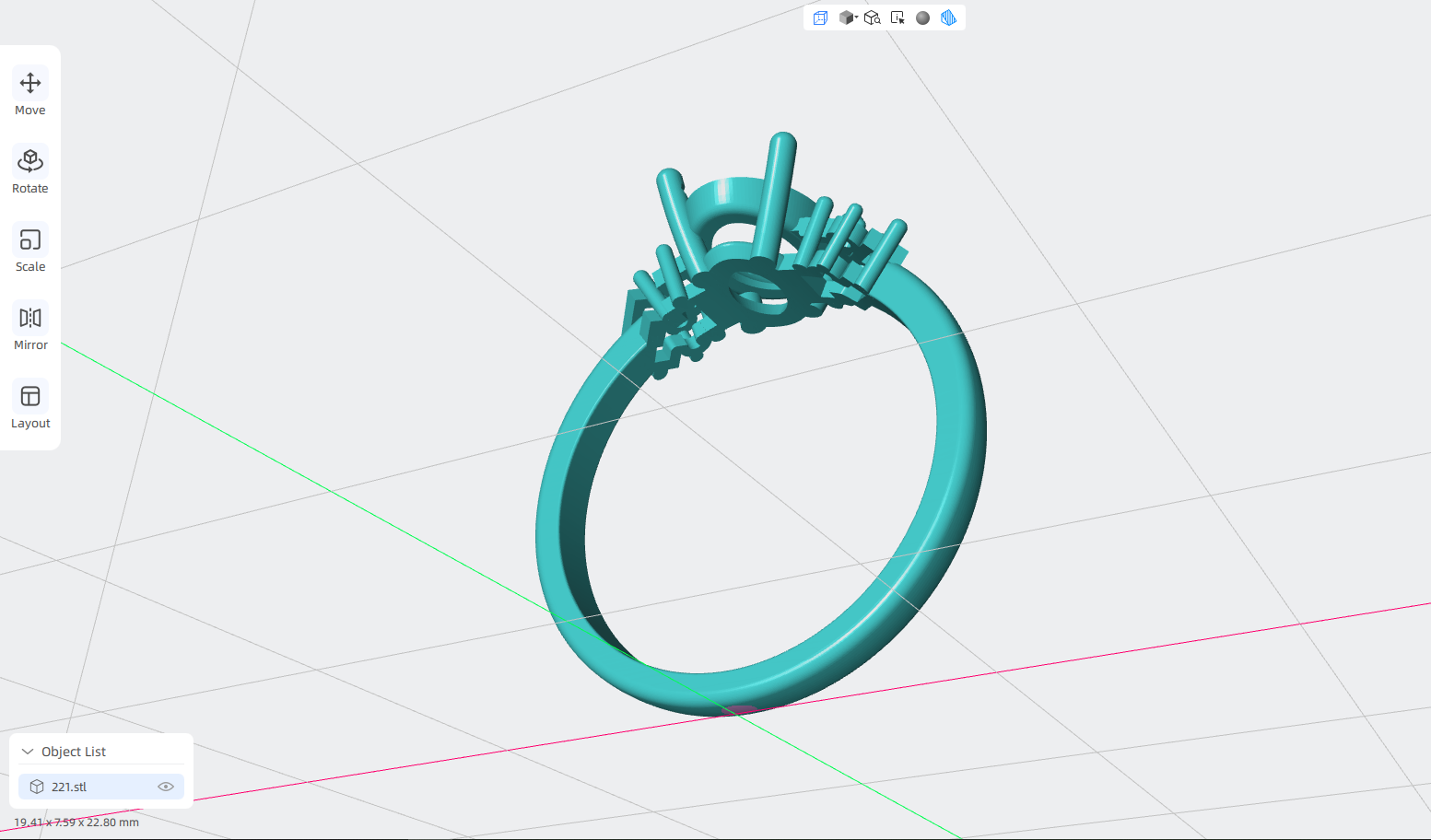Select the Mirror tool
This screenshot has height=840, width=1431.
coord(30,327)
